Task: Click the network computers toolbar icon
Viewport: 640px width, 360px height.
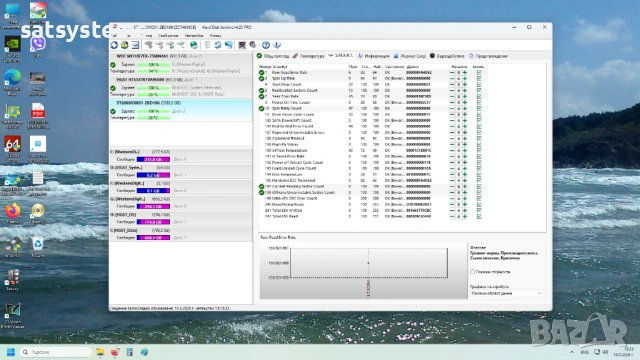Action: pos(229,45)
